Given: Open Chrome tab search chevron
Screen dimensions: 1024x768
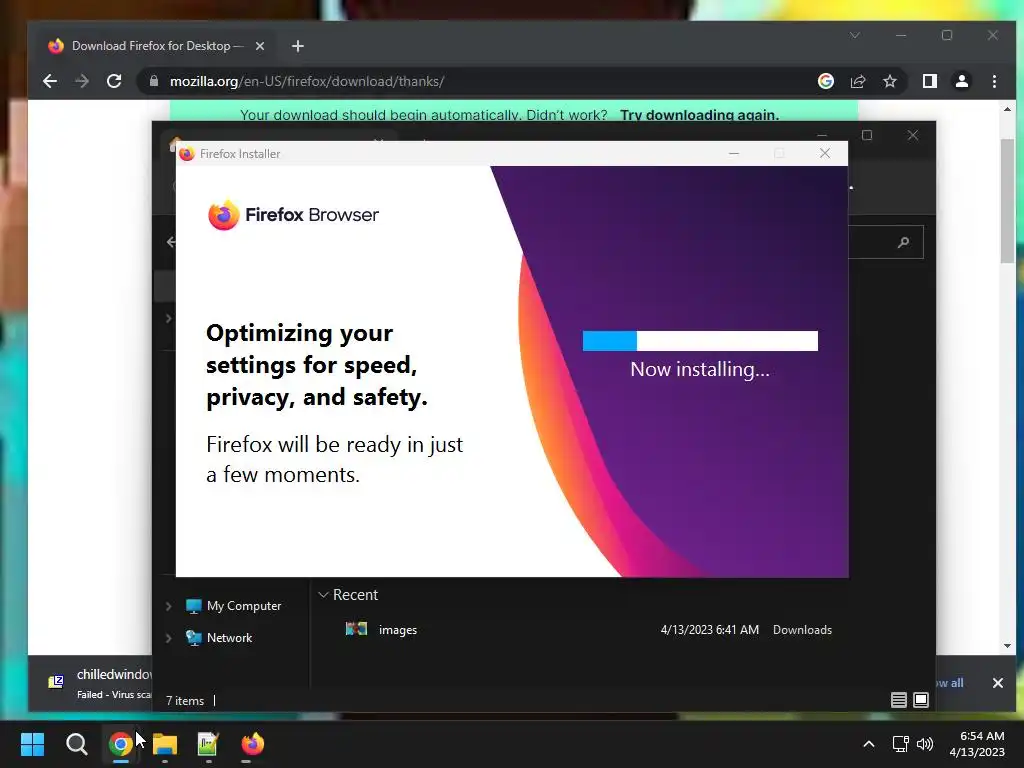Looking at the screenshot, I should point(855,35).
